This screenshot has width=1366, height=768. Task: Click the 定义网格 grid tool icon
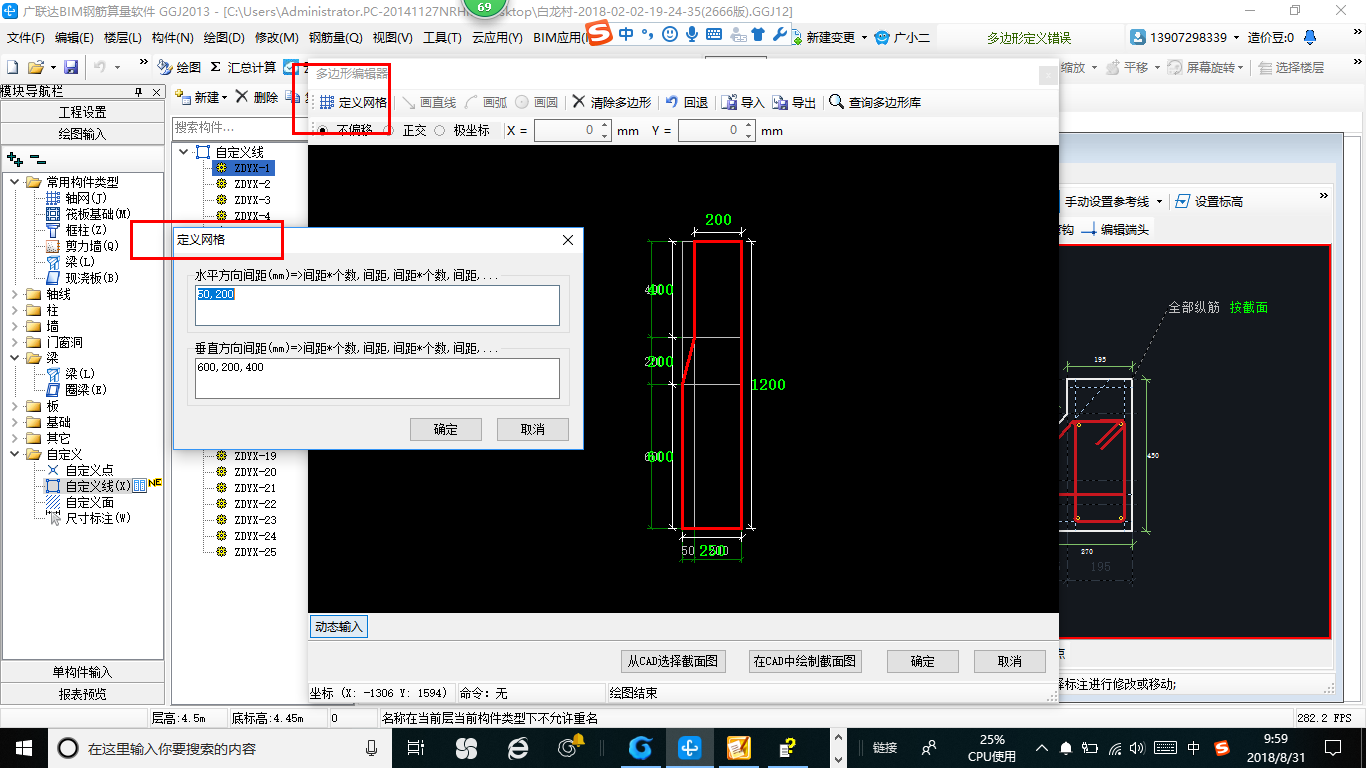(x=327, y=102)
